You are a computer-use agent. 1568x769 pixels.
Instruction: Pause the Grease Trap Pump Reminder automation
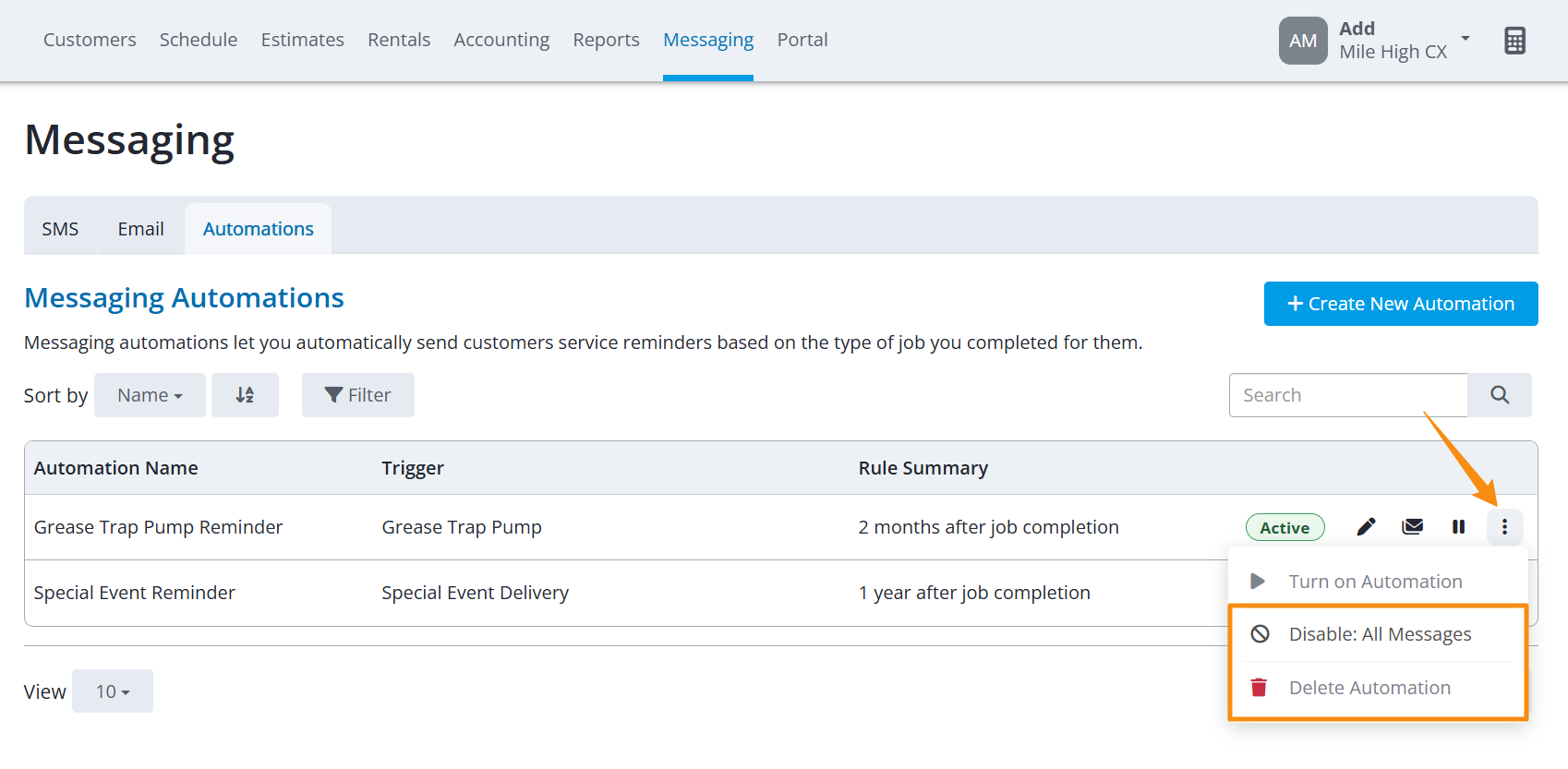1459,527
